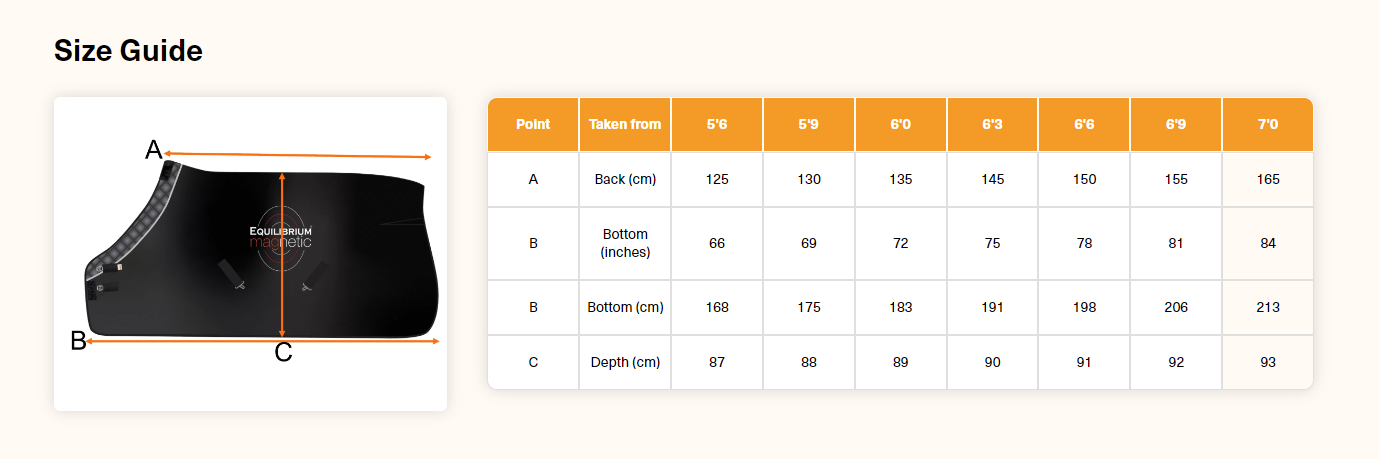1379x459 pixels.
Task: Click the letter B measurement marker
Action: (78, 341)
